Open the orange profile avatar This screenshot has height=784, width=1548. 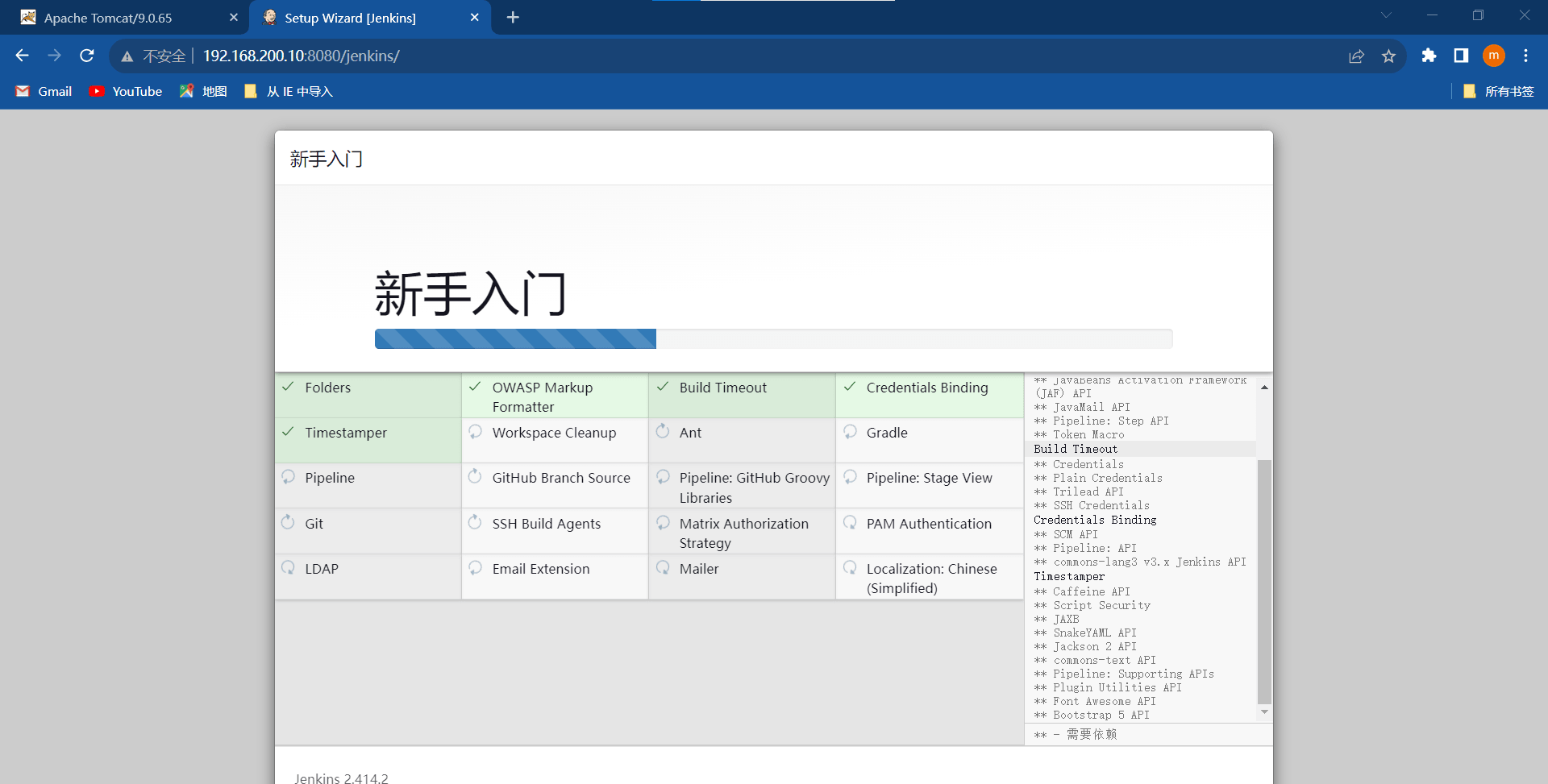click(1494, 56)
